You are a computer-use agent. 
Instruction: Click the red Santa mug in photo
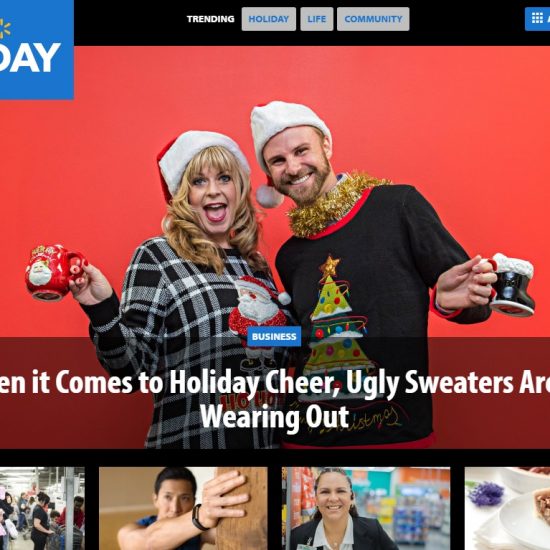(x=53, y=273)
